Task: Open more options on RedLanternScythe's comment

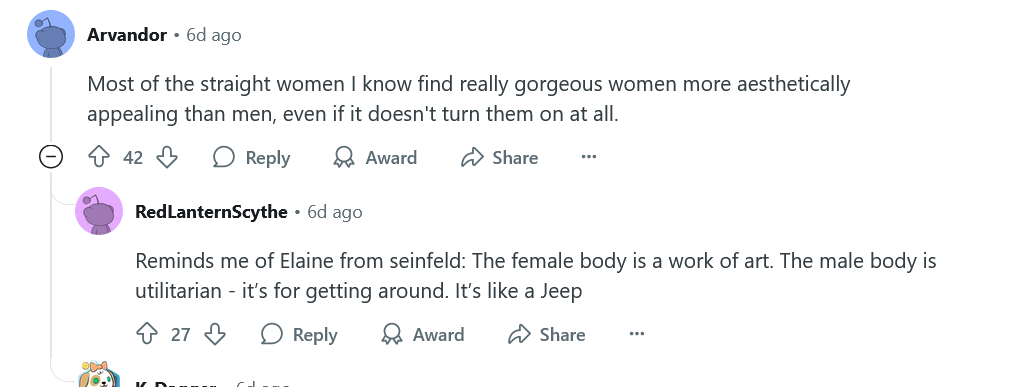Action: coord(637,334)
